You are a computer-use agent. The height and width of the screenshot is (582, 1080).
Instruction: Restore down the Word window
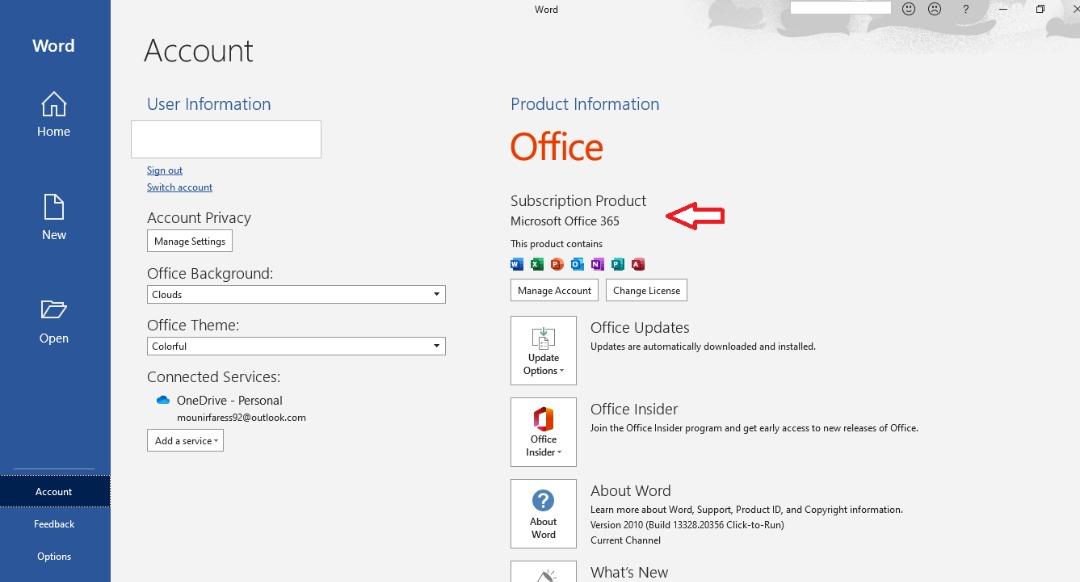(1040, 9)
